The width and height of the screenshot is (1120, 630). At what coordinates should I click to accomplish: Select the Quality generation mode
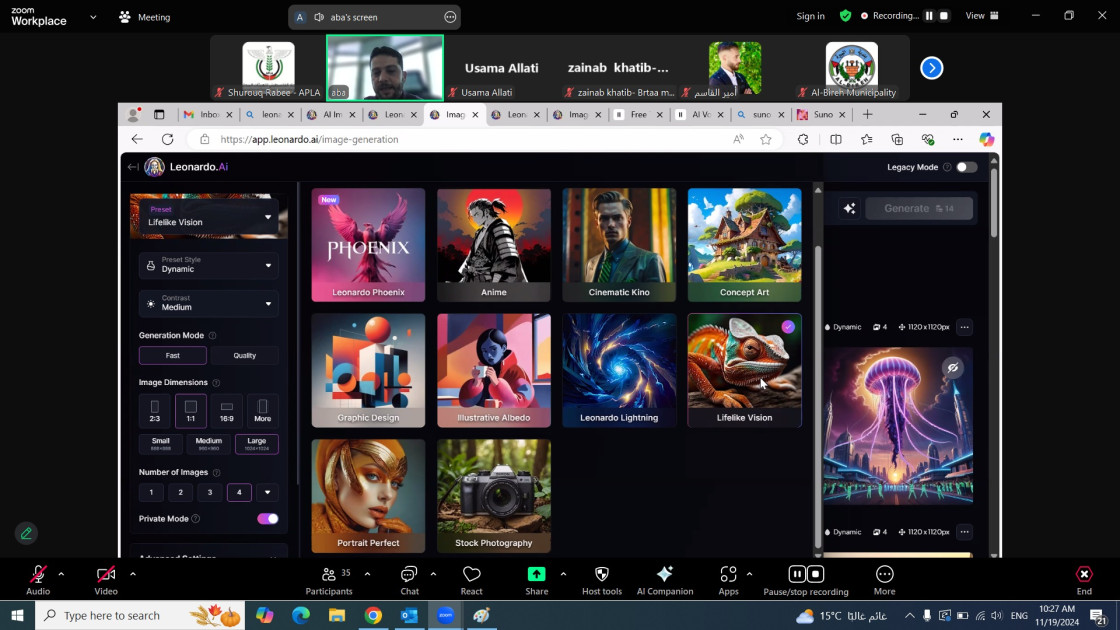pos(244,355)
